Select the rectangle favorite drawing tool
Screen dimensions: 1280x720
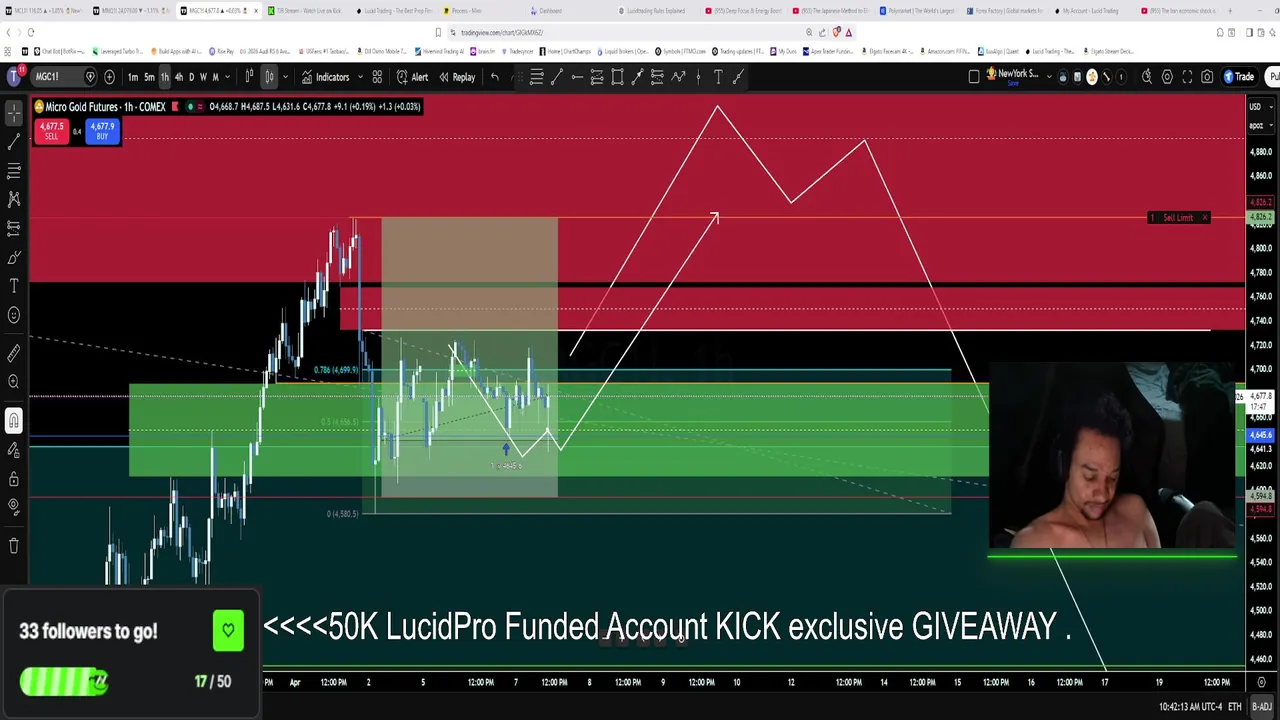(x=617, y=77)
